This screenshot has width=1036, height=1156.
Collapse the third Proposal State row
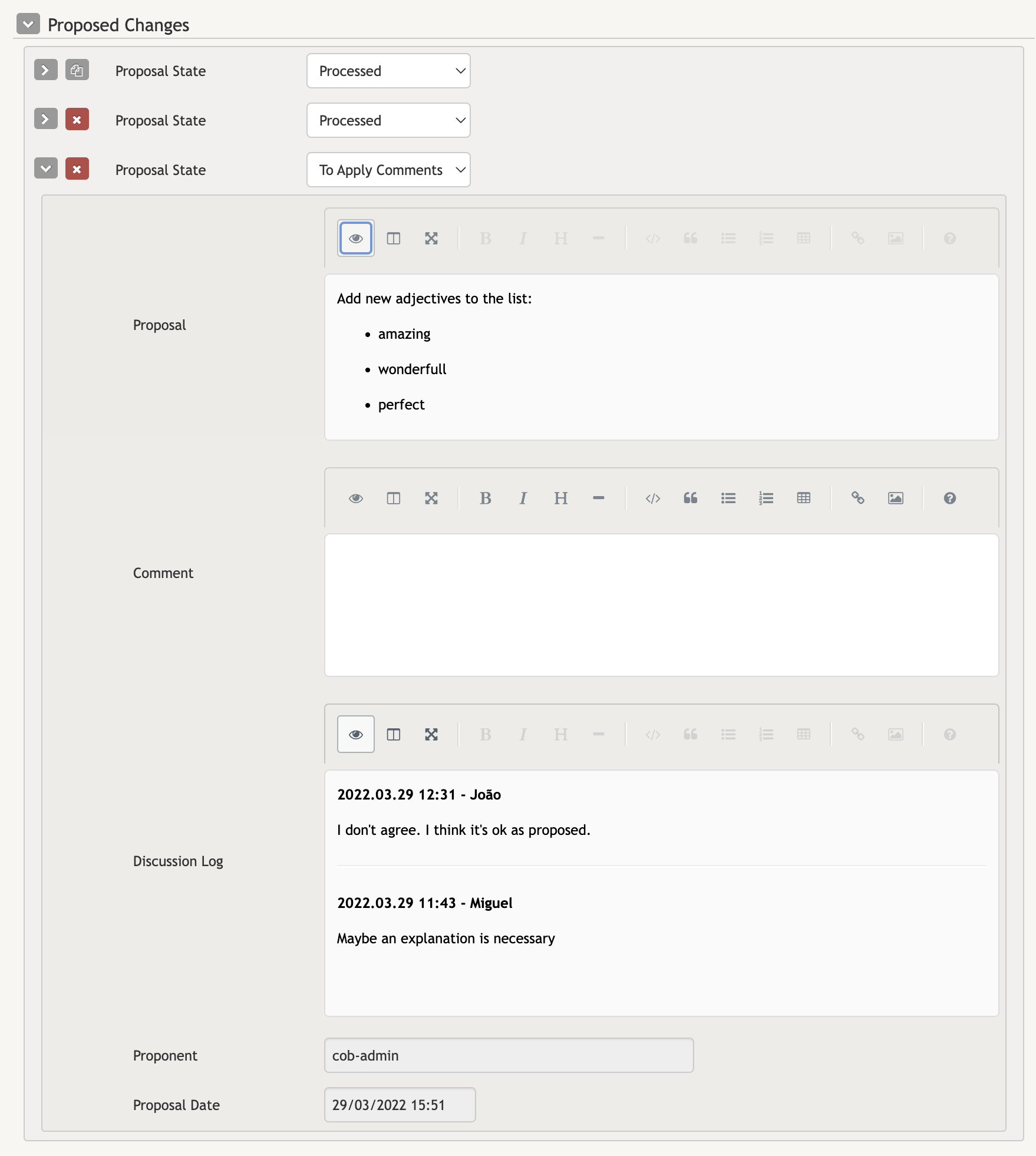click(46, 169)
